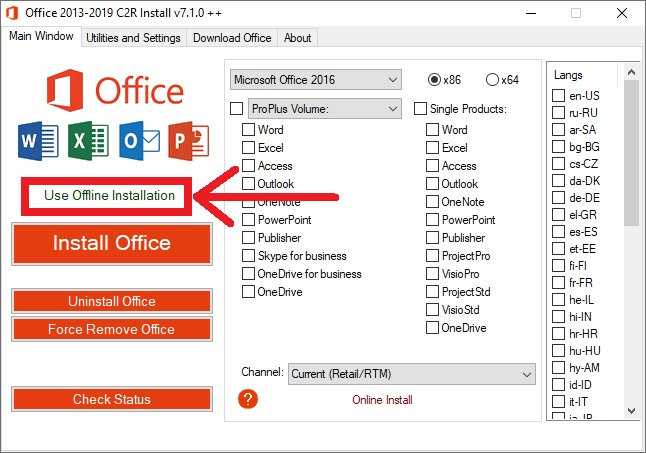The width and height of the screenshot is (646, 453).
Task: Check Skype for business checkbox
Action: [x=248, y=256]
